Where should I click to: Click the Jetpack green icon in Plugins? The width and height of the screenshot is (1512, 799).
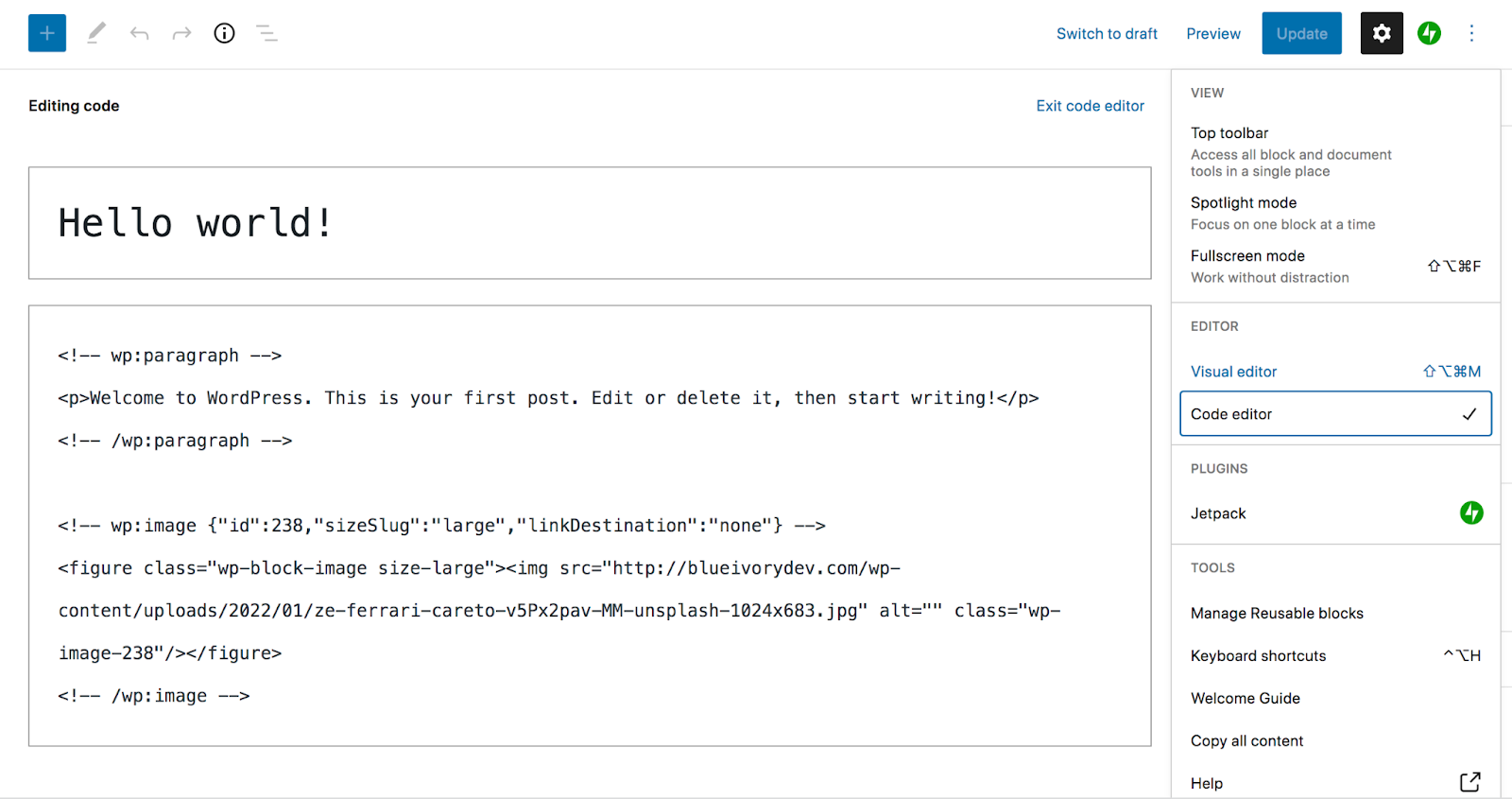tap(1471, 512)
